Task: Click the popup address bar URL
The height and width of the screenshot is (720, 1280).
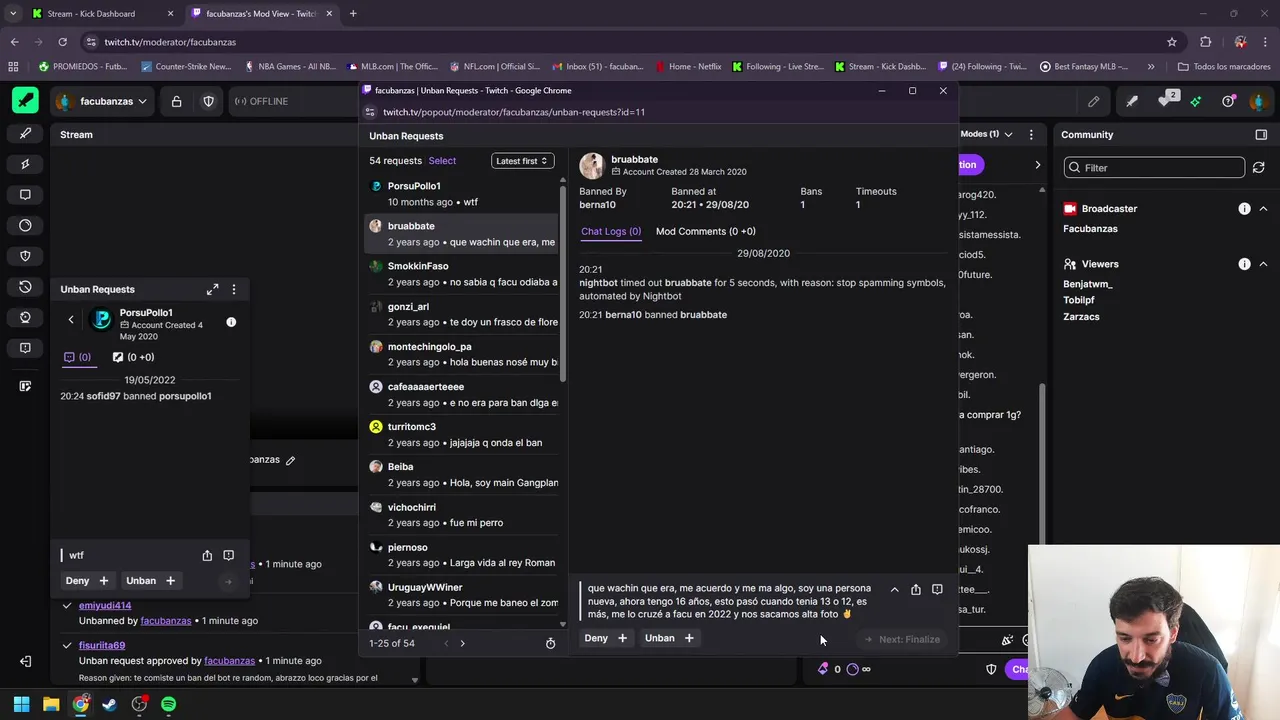Action: coord(514,112)
